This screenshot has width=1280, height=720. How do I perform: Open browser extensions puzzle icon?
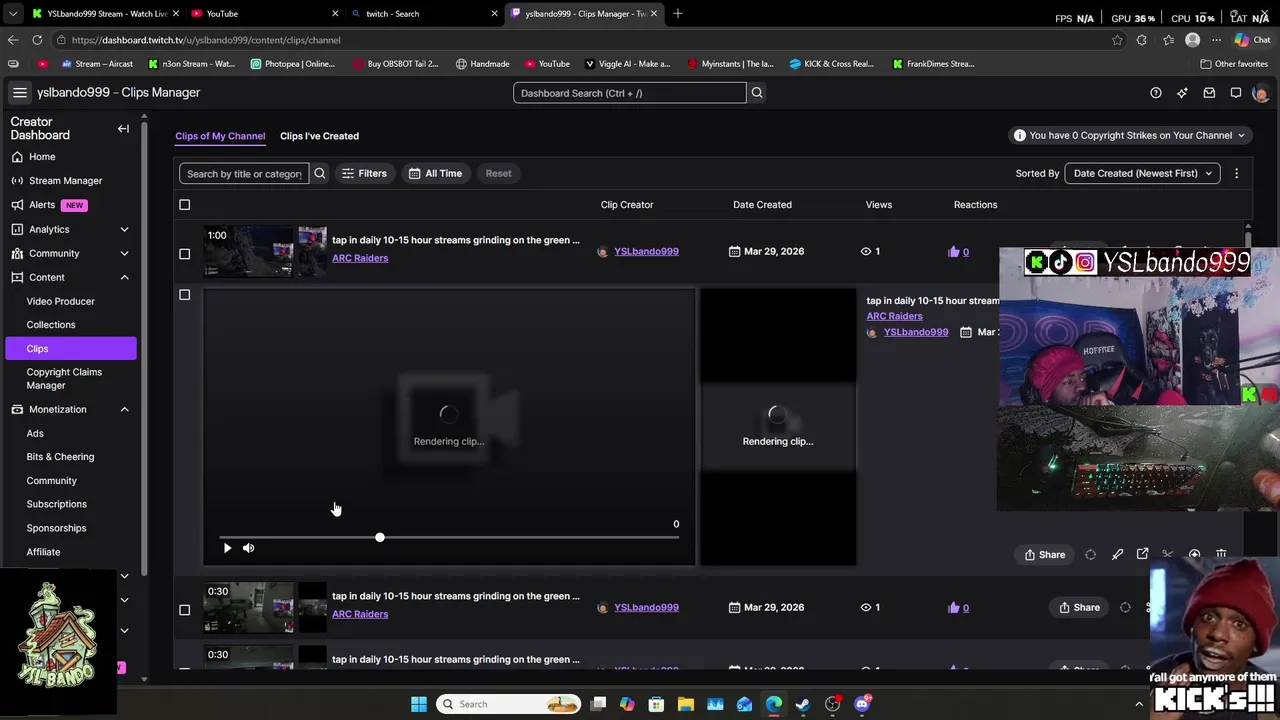point(1142,40)
